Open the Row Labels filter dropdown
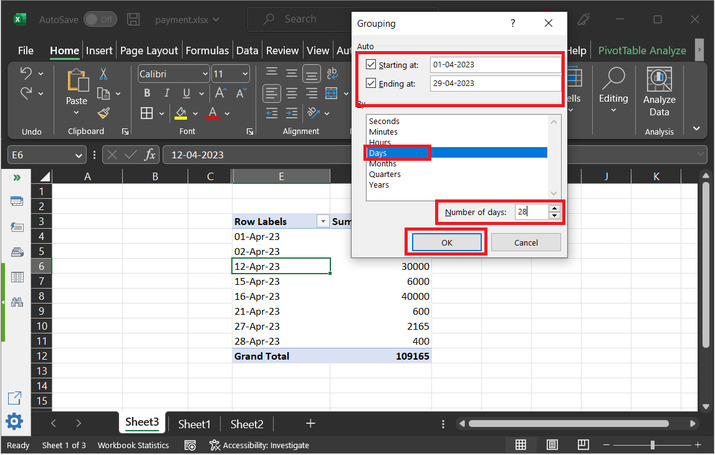Image resolution: width=715 pixels, height=455 pixels. (322, 221)
